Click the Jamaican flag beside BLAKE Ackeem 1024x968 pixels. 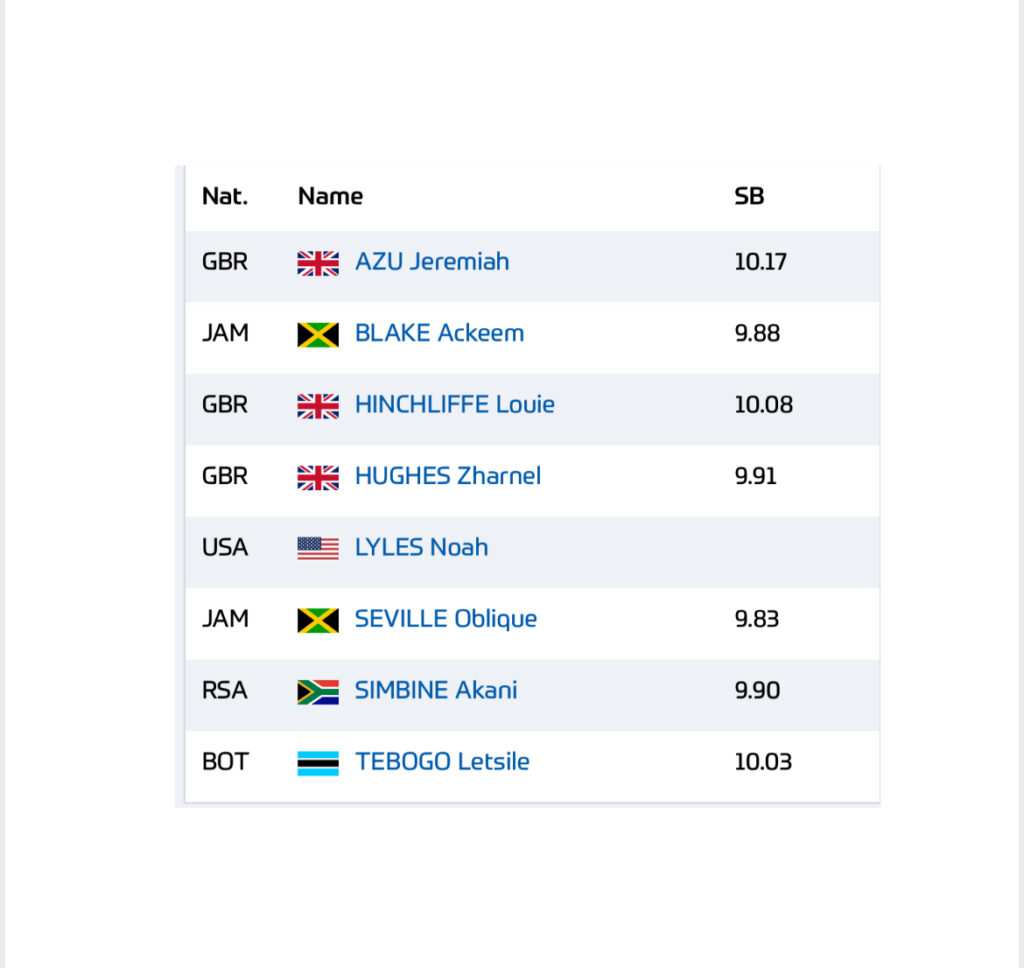318,334
